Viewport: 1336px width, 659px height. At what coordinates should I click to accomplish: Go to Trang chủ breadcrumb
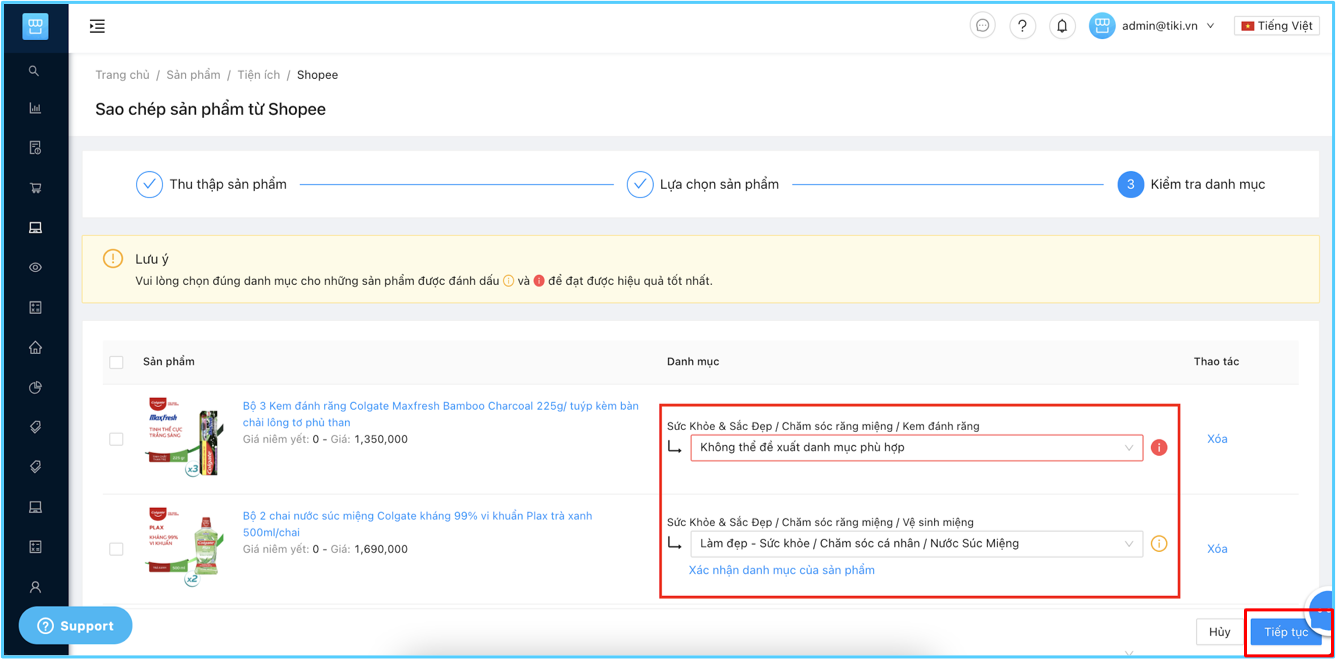tap(122, 75)
